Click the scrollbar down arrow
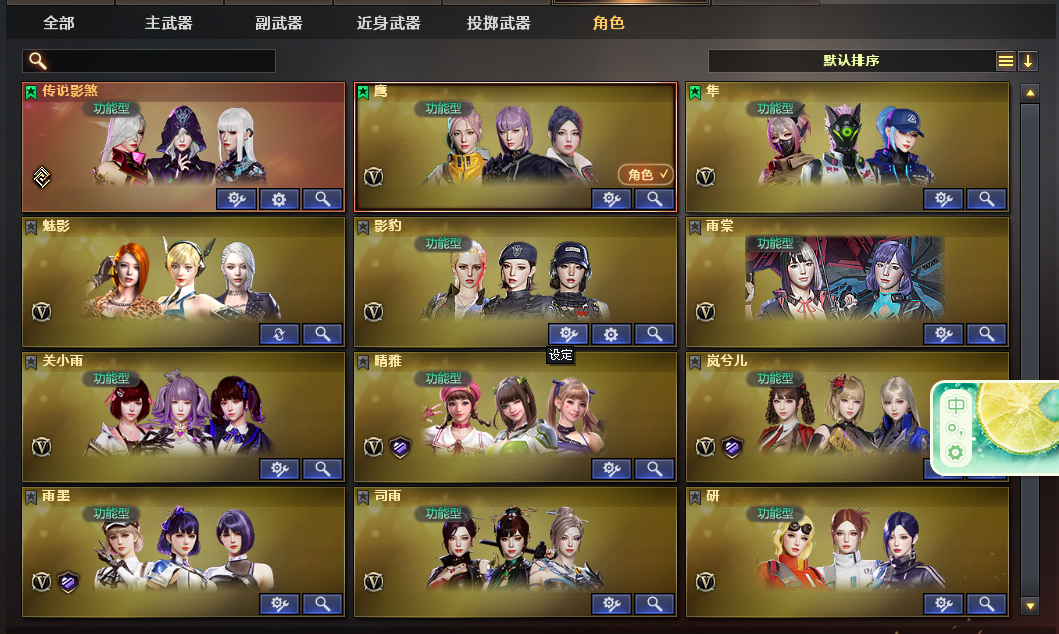Viewport: 1059px width, 634px height. coord(1030,606)
